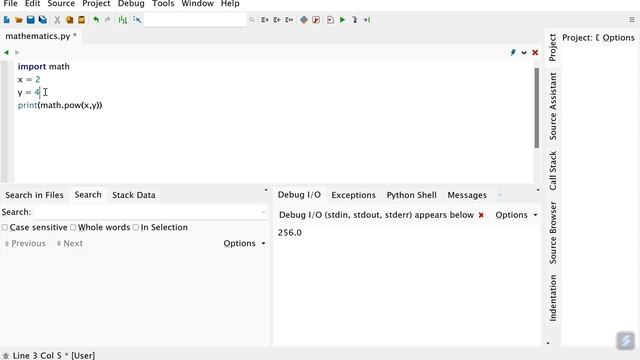The width and height of the screenshot is (640, 360).
Task: Click the Next search button
Action: 69,243
